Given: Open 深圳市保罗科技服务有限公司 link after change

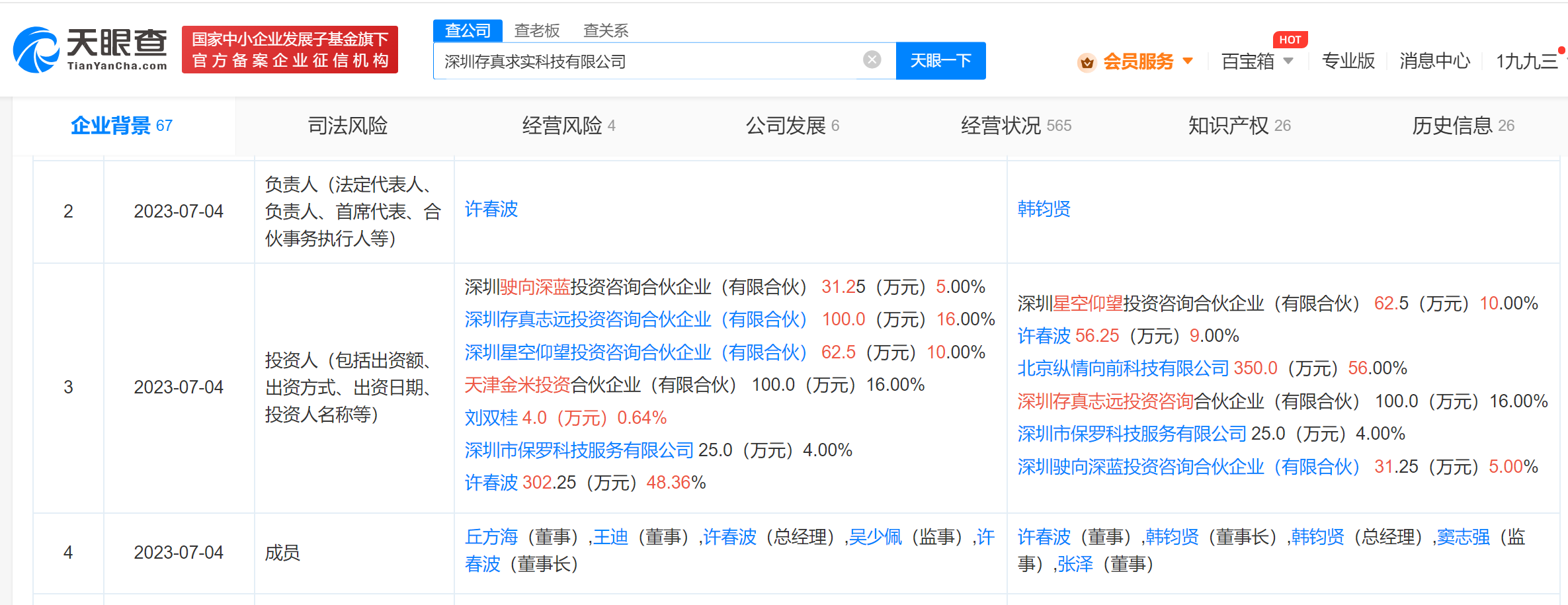Looking at the screenshot, I should click(1132, 434).
